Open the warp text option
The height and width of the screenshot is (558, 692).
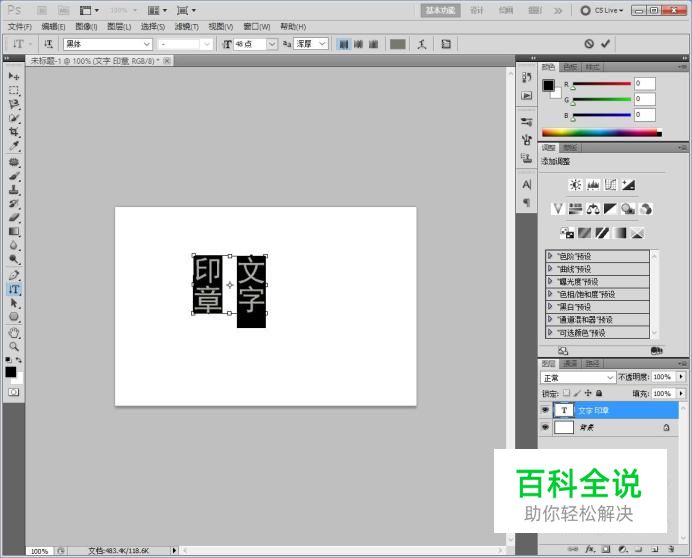point(422,44)
